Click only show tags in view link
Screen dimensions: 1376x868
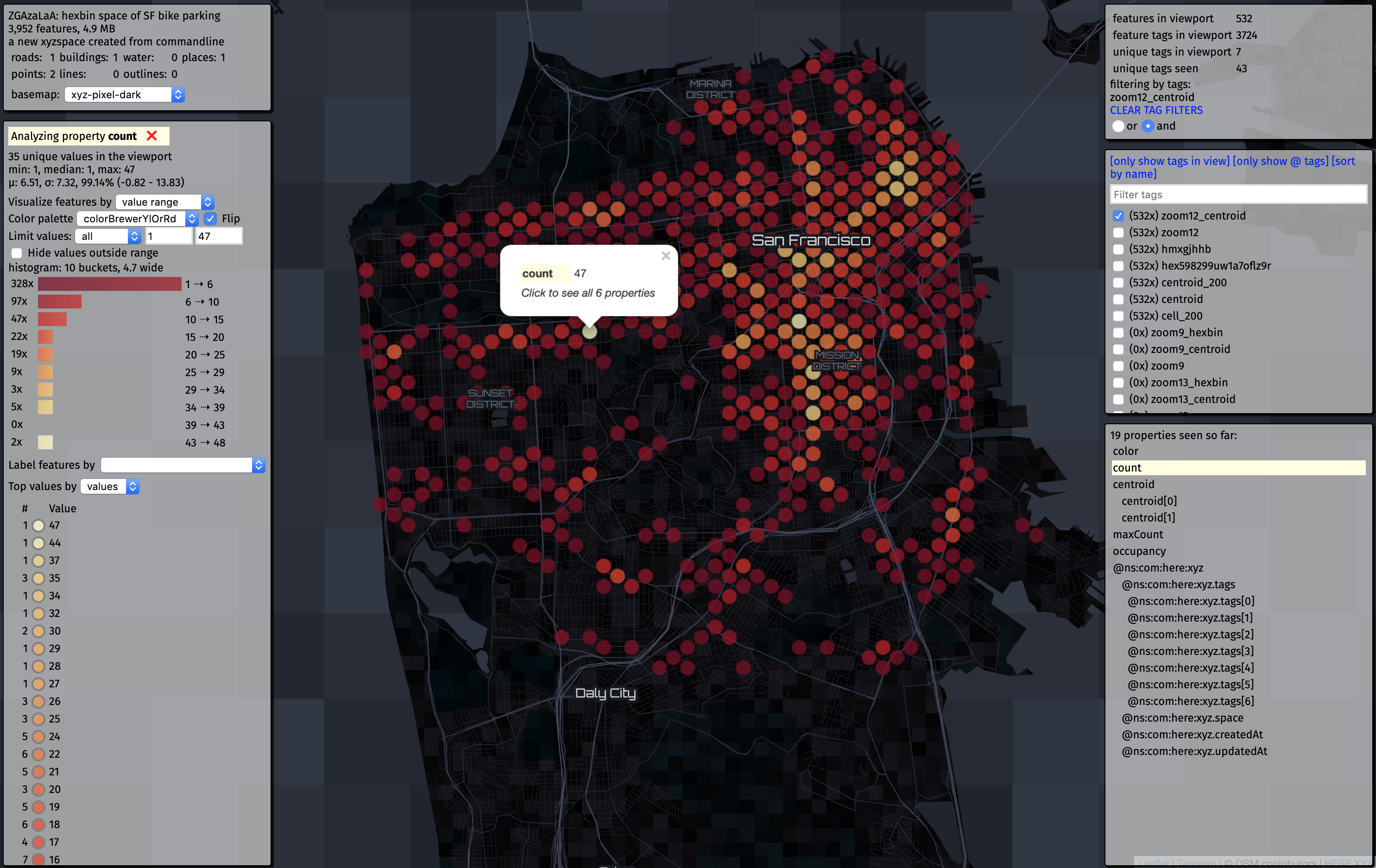tap(1169, 161)
